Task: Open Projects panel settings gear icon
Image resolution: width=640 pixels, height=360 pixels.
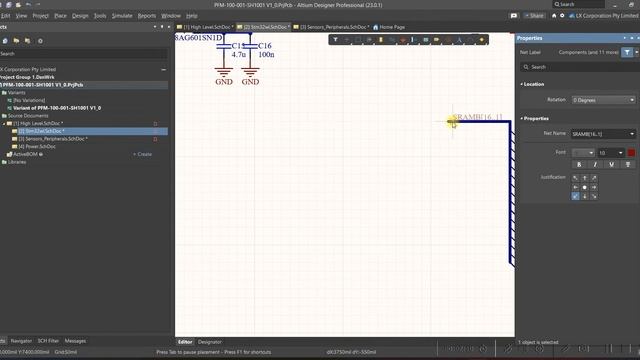Action: pyautogui.click(x=40, y=41)
